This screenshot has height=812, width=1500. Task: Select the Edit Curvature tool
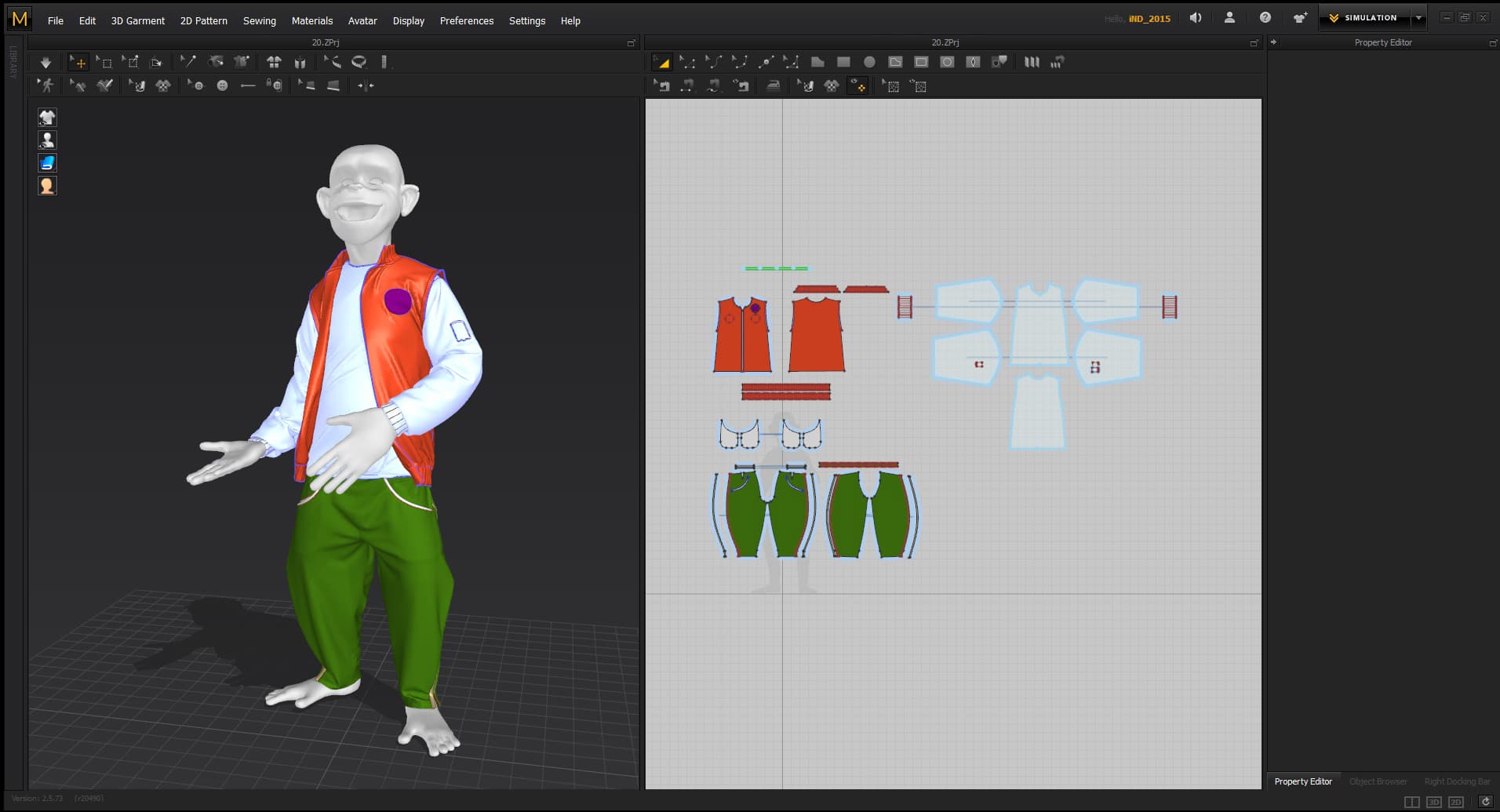[740, 62]
